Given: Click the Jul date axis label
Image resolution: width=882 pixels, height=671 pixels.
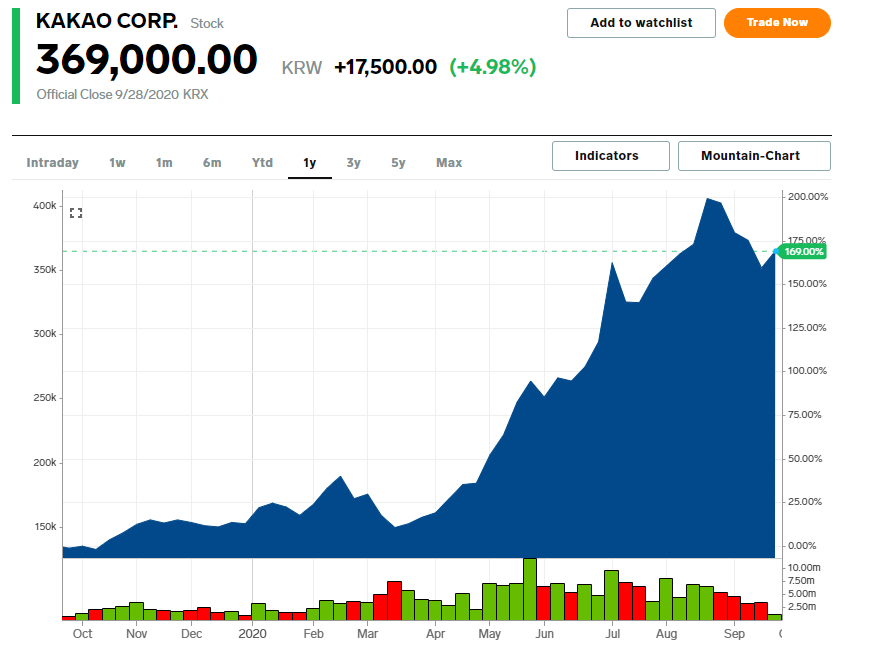Looking at the screenshot, I should click(x=613, y=634).
